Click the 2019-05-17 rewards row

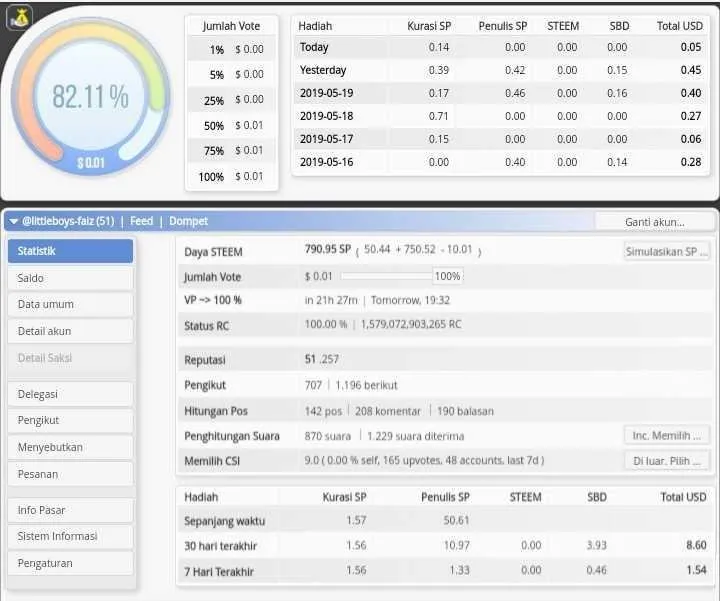pyautogui.click(x=501, y=139)
